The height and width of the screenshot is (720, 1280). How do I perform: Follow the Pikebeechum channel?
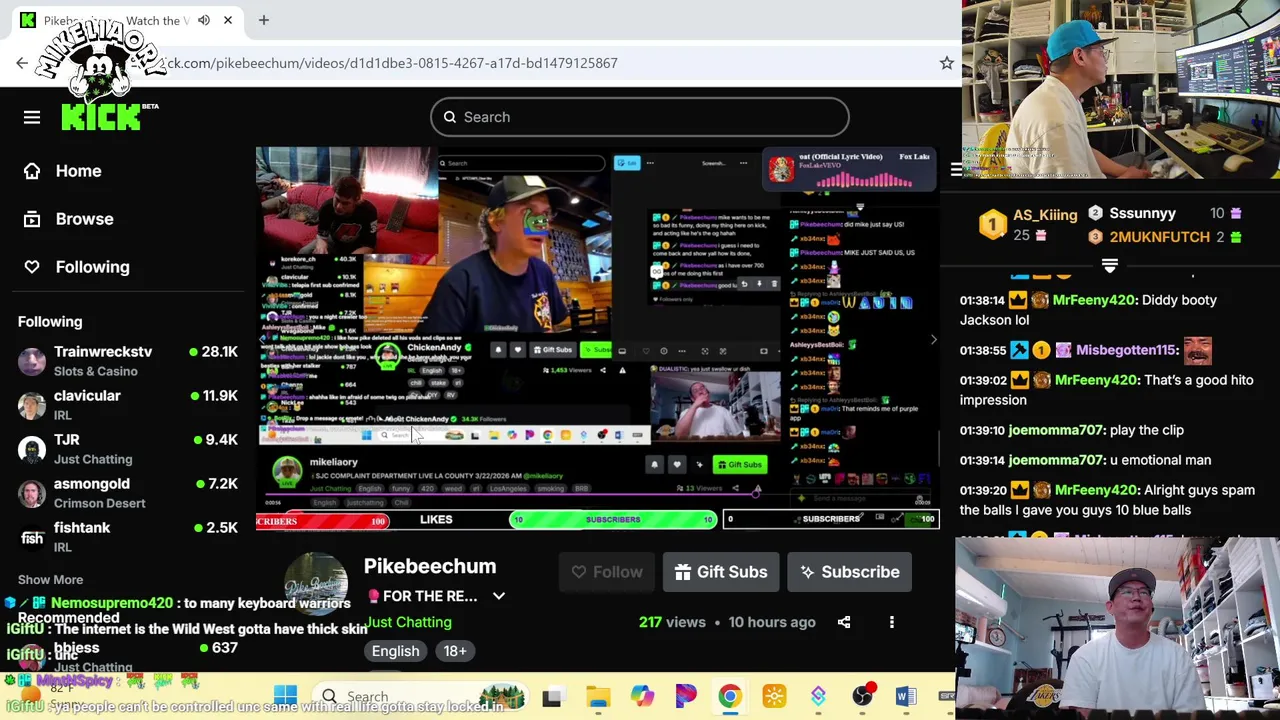(607, 572)
